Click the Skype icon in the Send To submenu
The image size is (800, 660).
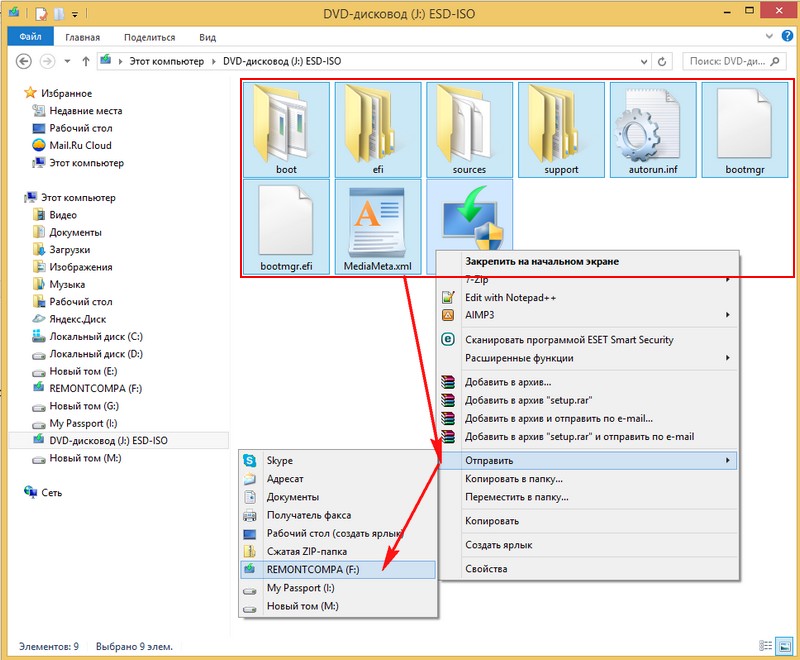point(249,461)
